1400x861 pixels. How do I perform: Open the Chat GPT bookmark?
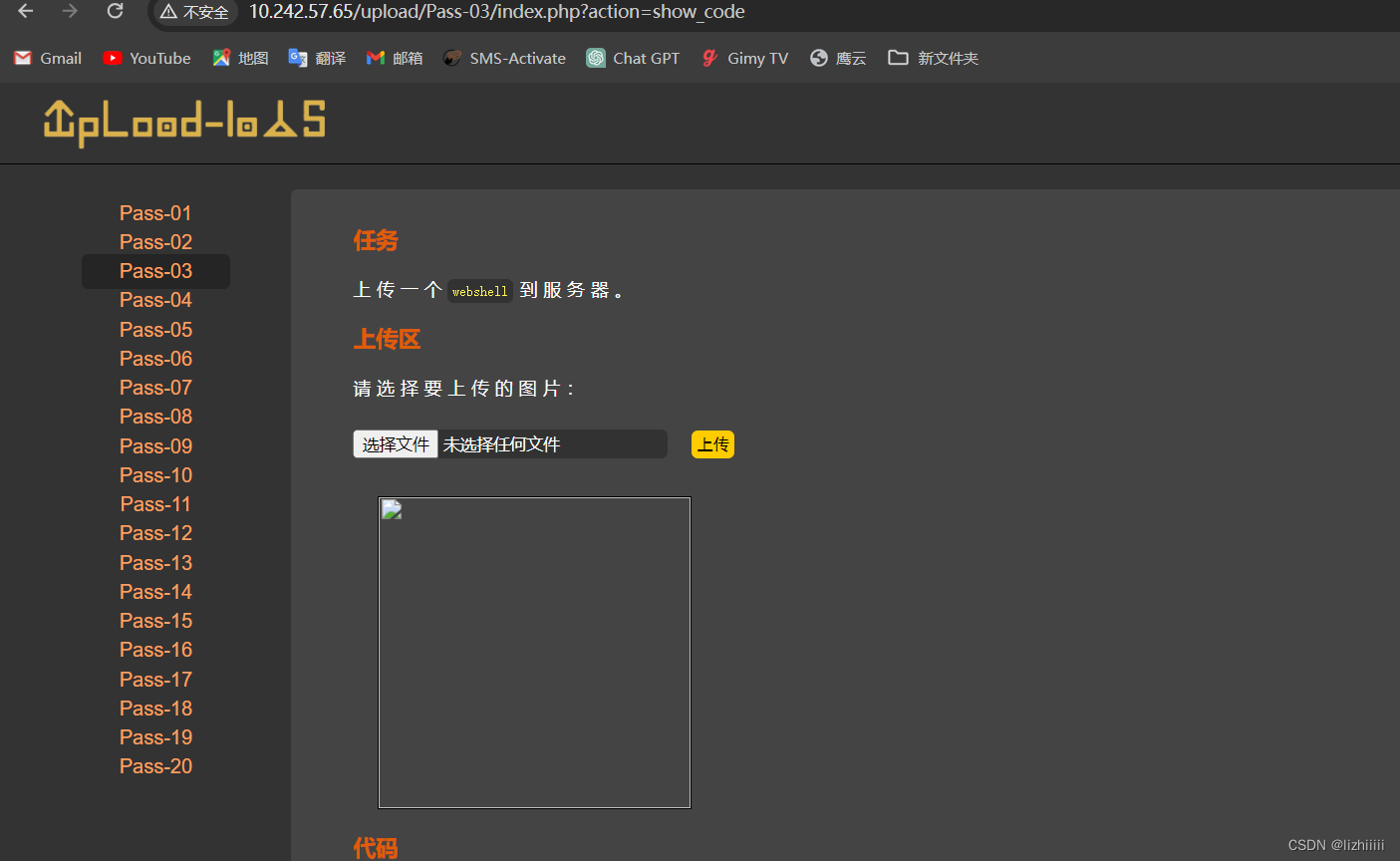(x=633, y=58)
